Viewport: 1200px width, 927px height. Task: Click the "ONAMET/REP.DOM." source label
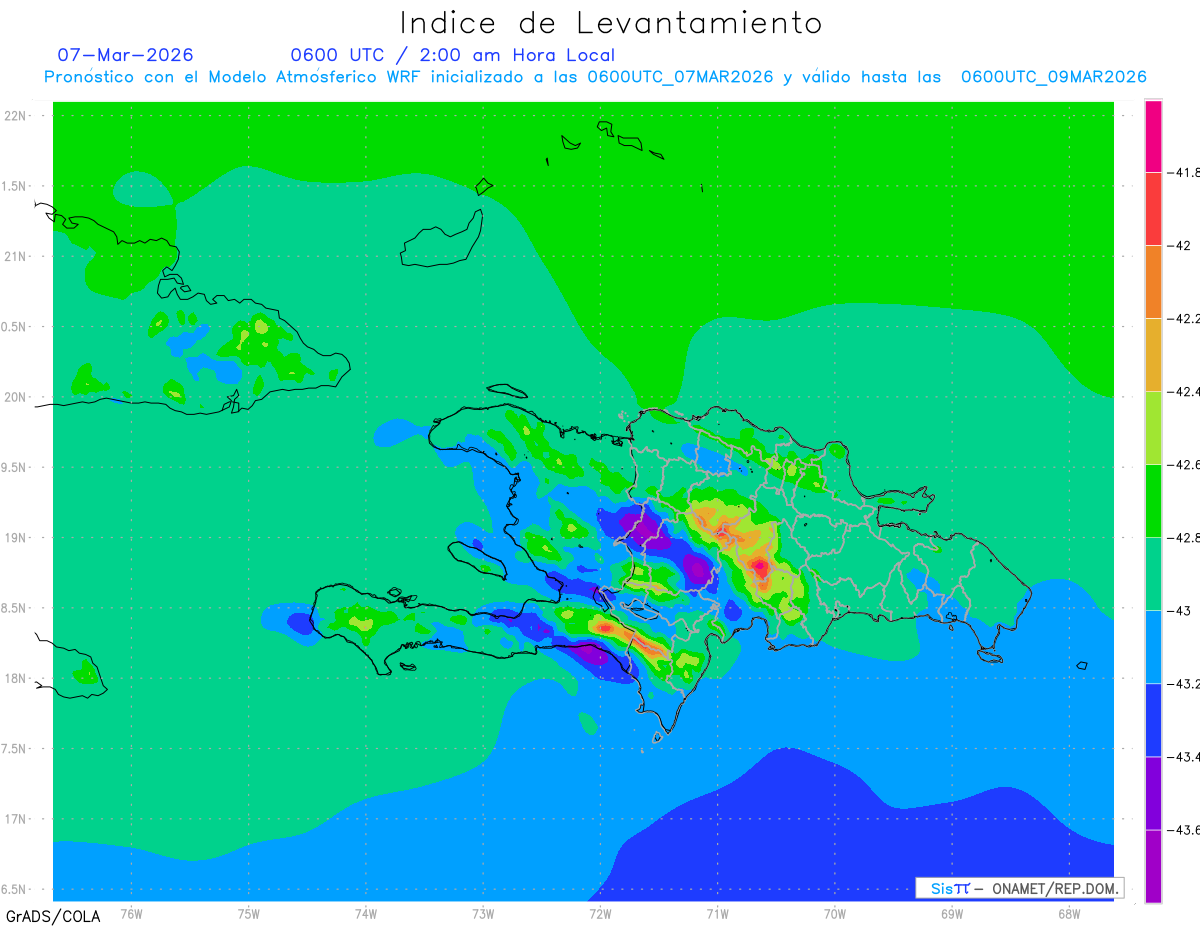(x=1054, y=888)
